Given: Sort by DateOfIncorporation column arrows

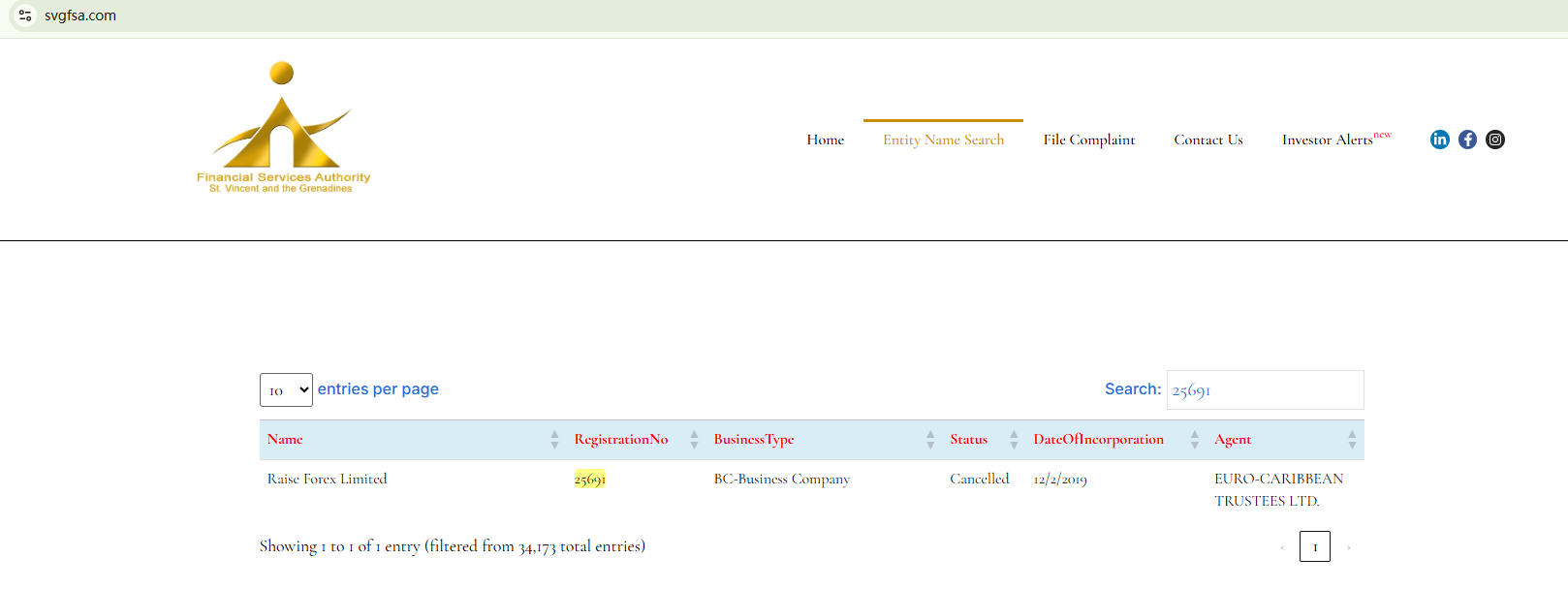Looking at the screenshot, I should coord(1195,440).
